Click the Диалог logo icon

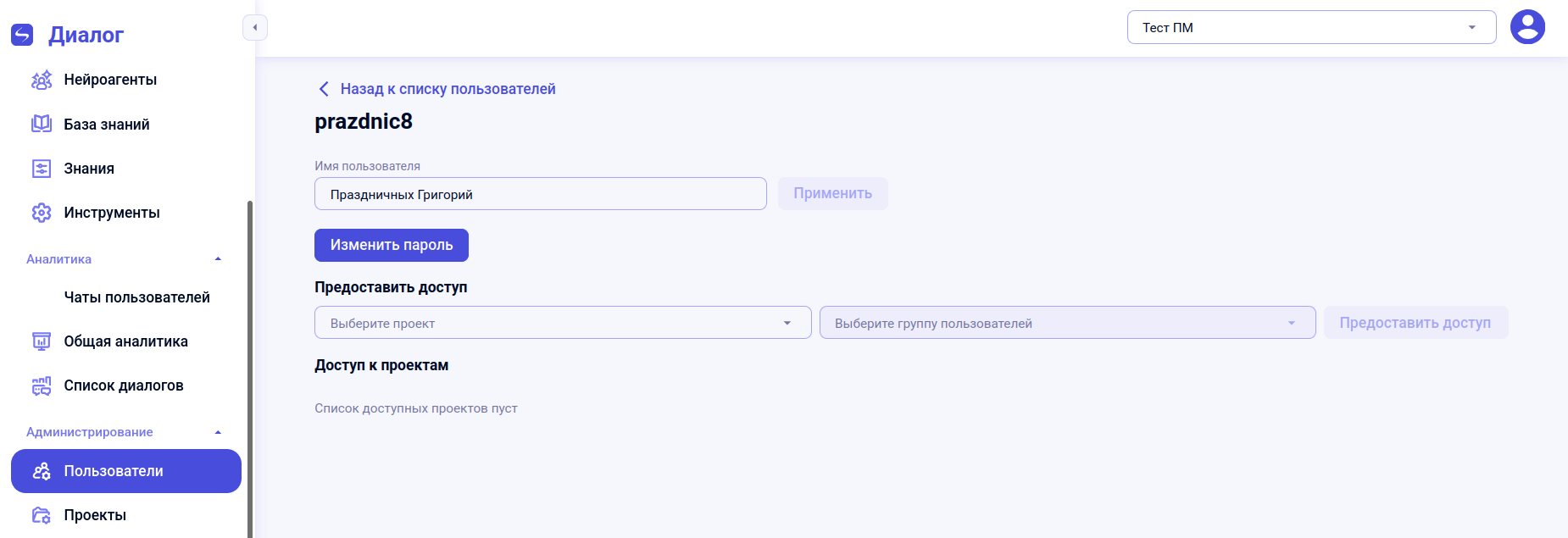(x=22, y=35)
